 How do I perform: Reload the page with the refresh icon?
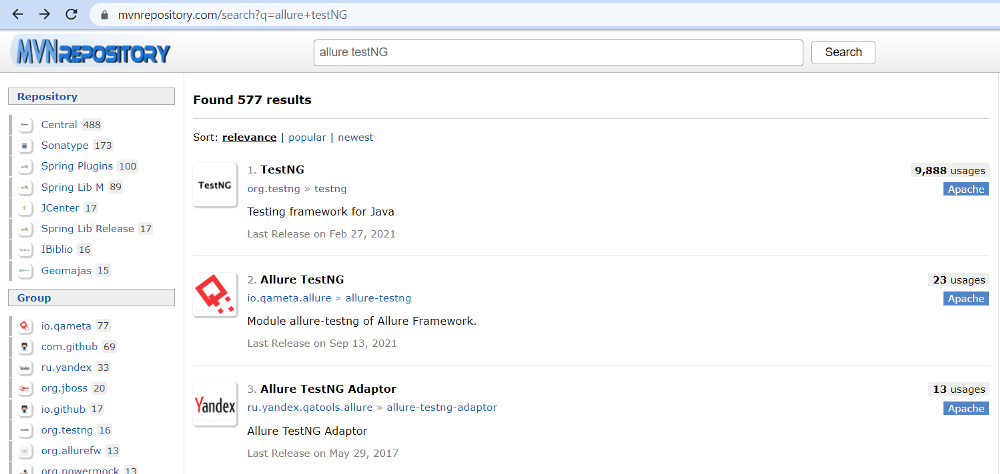(71, 14)
